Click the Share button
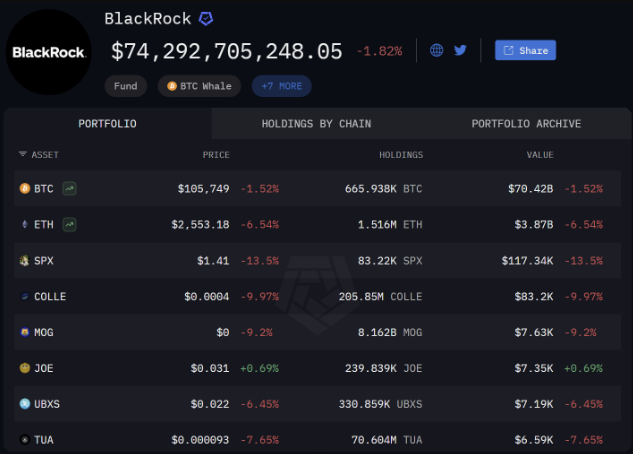 coord(525,50)
